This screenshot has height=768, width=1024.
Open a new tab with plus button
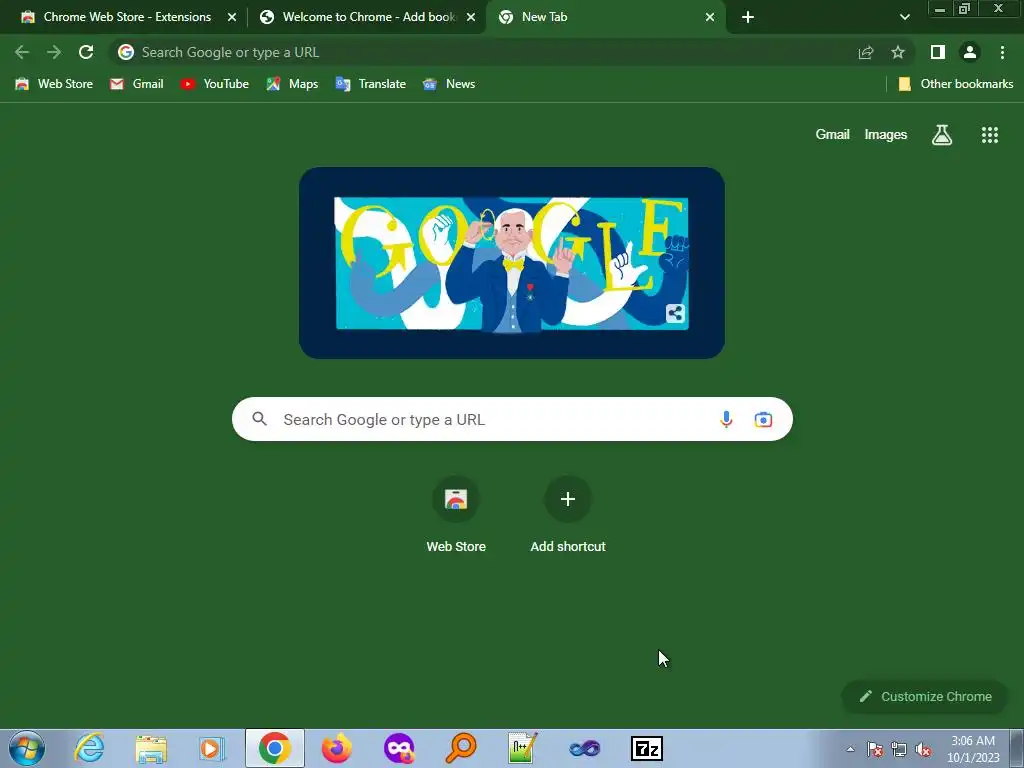click(748, 17)
